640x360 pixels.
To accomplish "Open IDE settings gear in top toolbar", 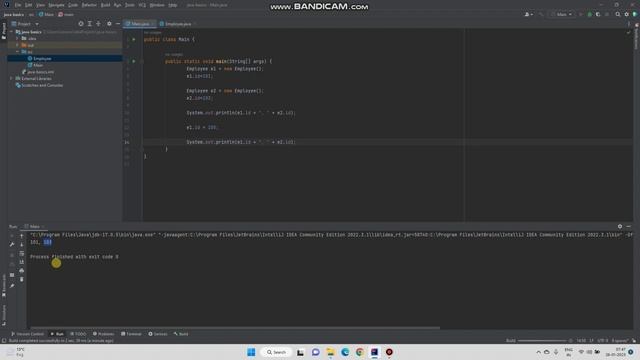I will tap(627, 14).
